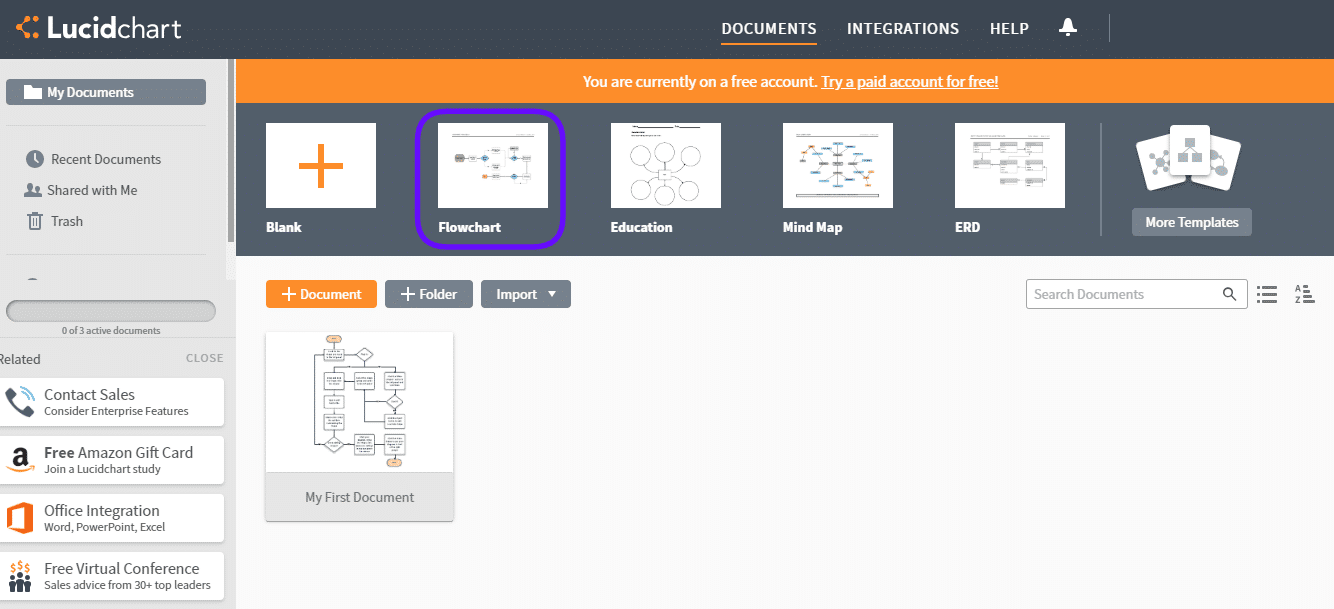Click the Contact Sales phone icon

[x=23, y=401]
